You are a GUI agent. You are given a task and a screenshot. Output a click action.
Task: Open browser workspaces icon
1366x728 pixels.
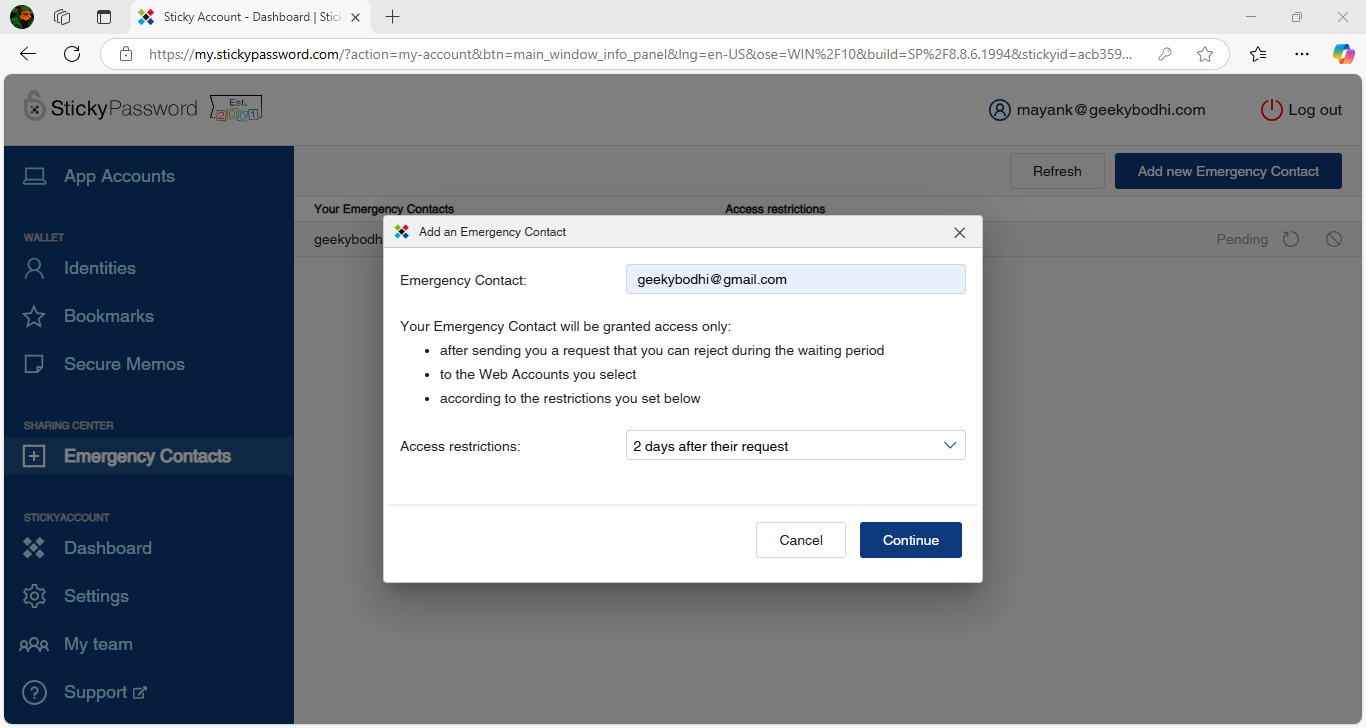point(62,17)
